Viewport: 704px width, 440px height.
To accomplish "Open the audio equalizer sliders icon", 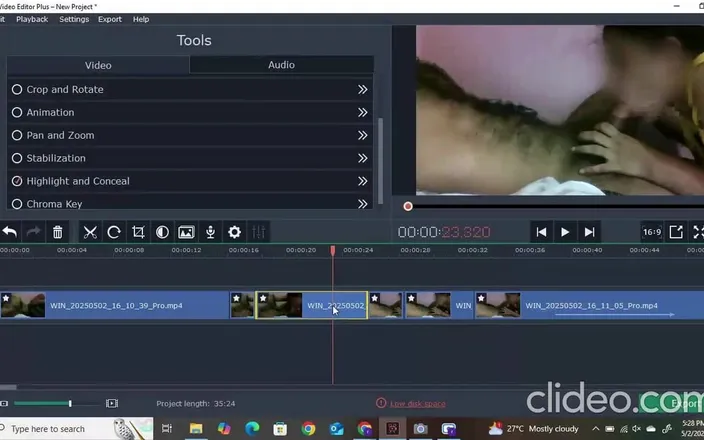I will [259, 232].
